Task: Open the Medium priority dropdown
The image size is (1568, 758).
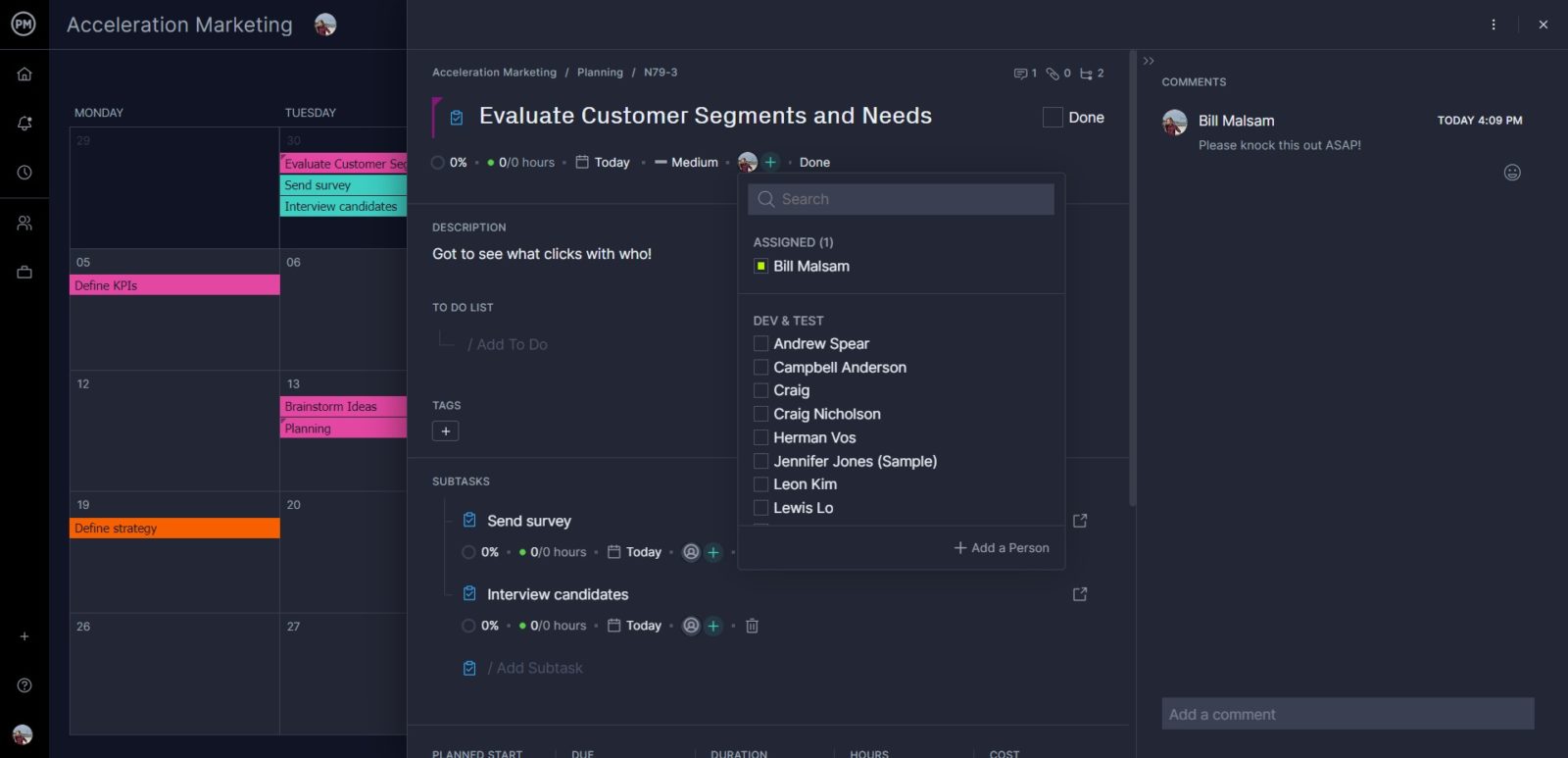Action: 686,163
